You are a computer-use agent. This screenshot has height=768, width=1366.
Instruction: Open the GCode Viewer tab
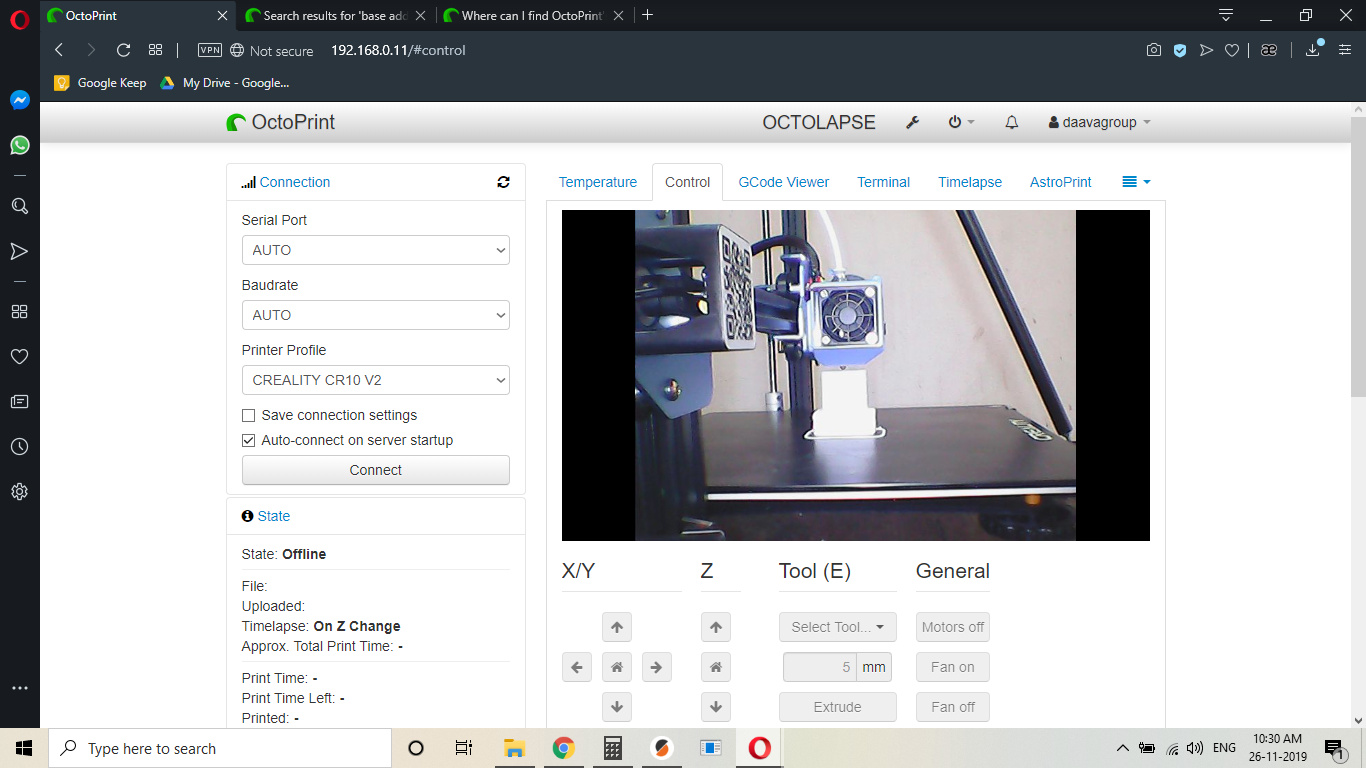pos(783,182)
